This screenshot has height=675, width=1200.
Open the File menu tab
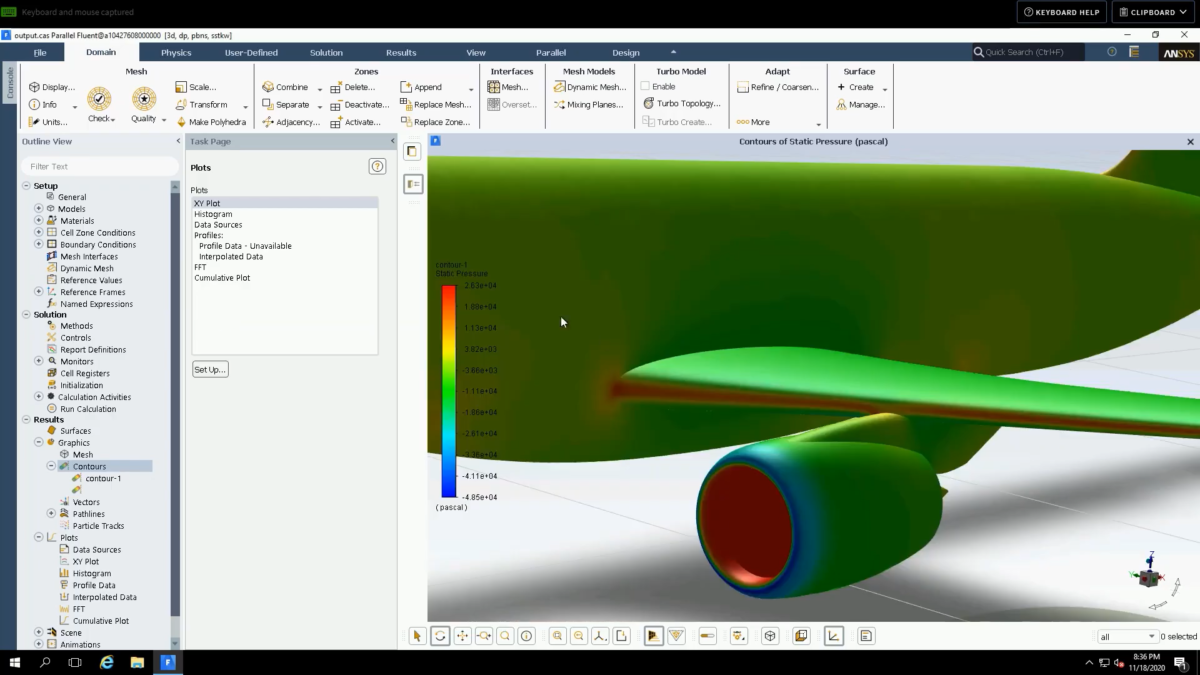click(40, 52)
